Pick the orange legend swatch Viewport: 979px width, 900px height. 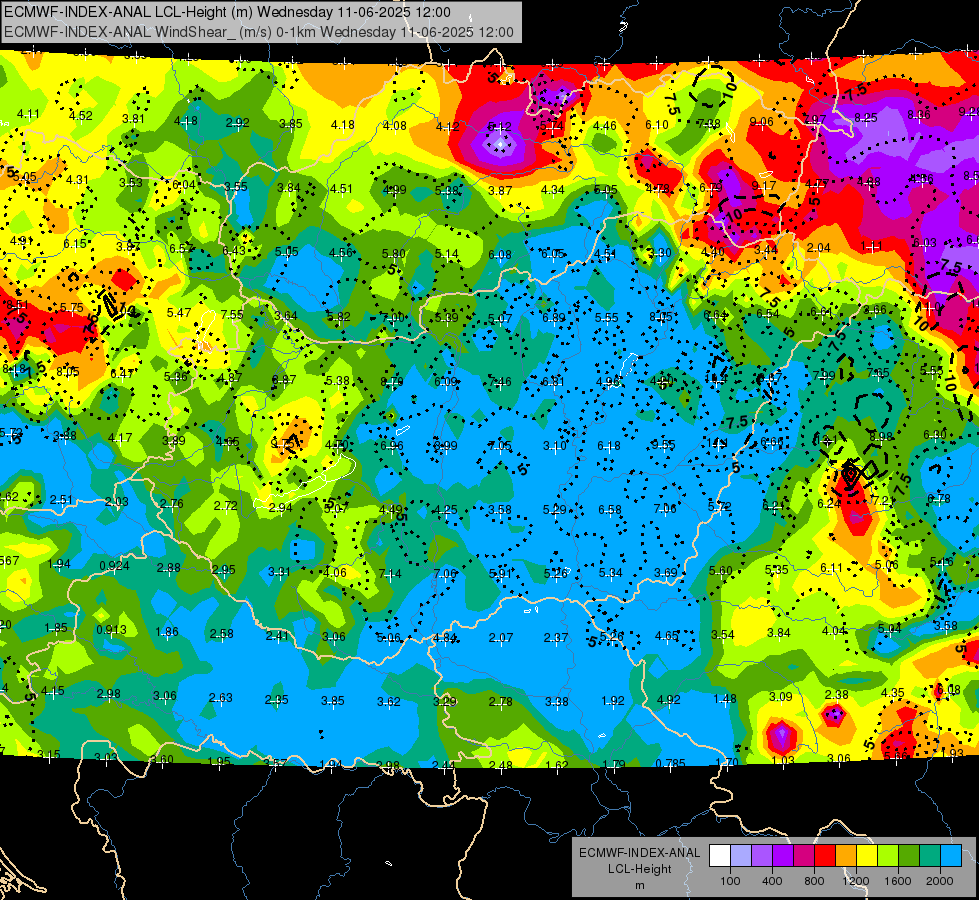point(846,856)
